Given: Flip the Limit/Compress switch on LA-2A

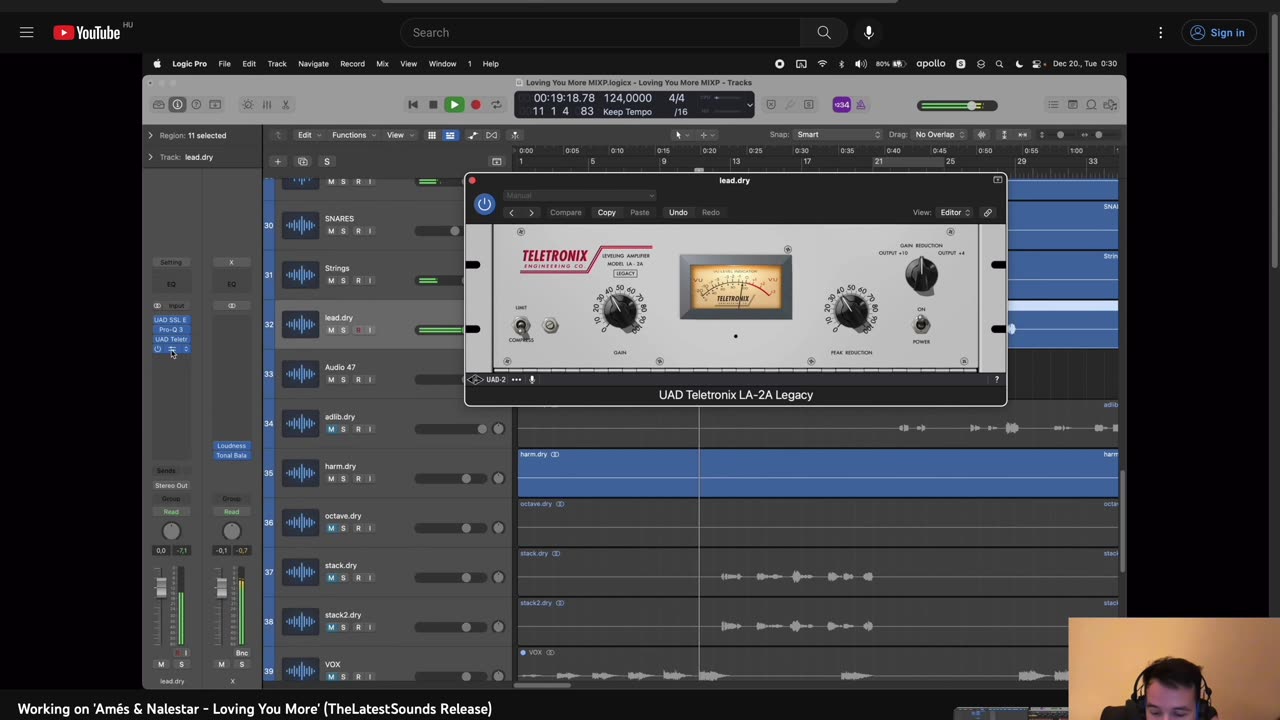Looking at the screenshot, I should (x=521, y=326).
